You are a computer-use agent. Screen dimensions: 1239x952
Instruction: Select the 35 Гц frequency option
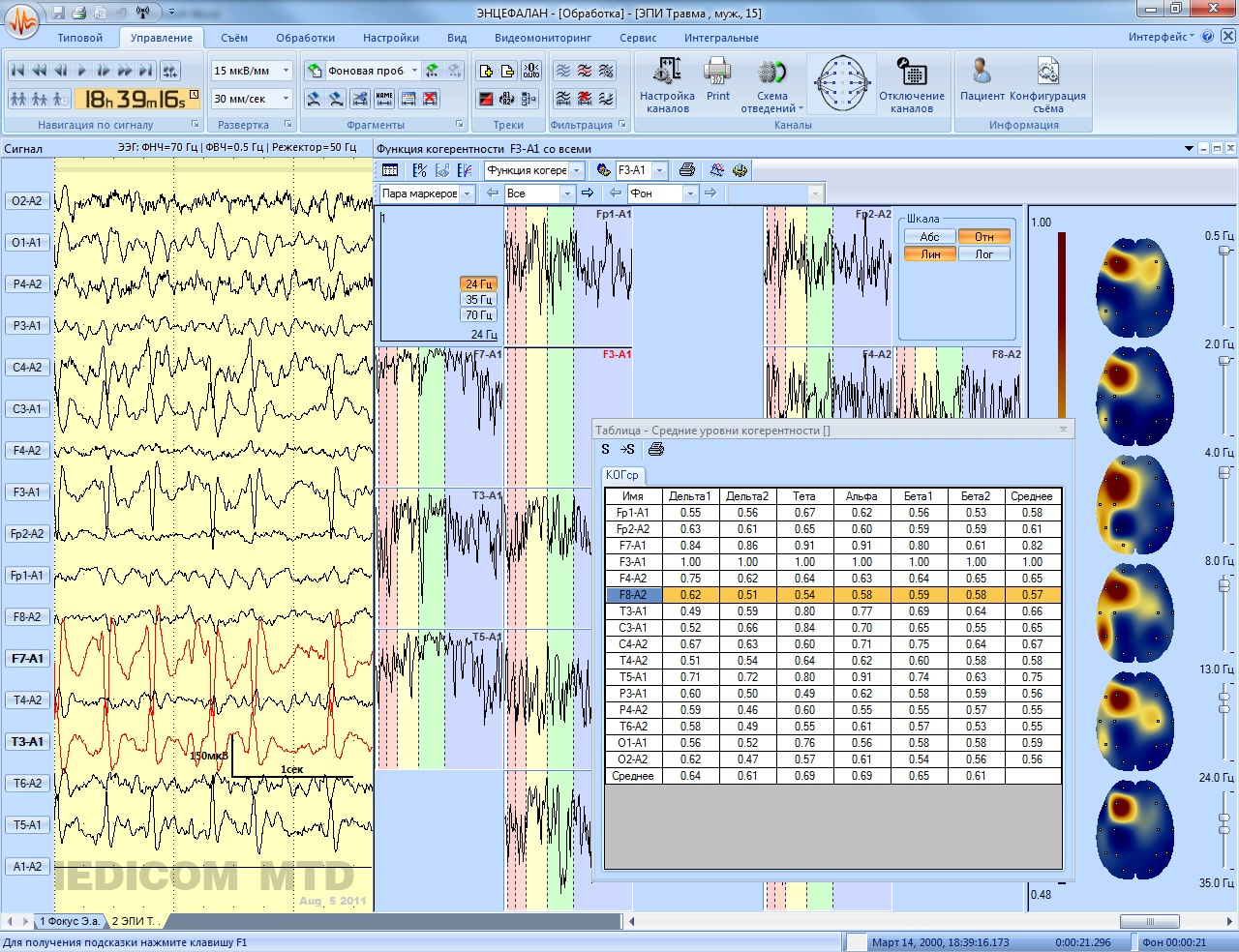(479, 300)
